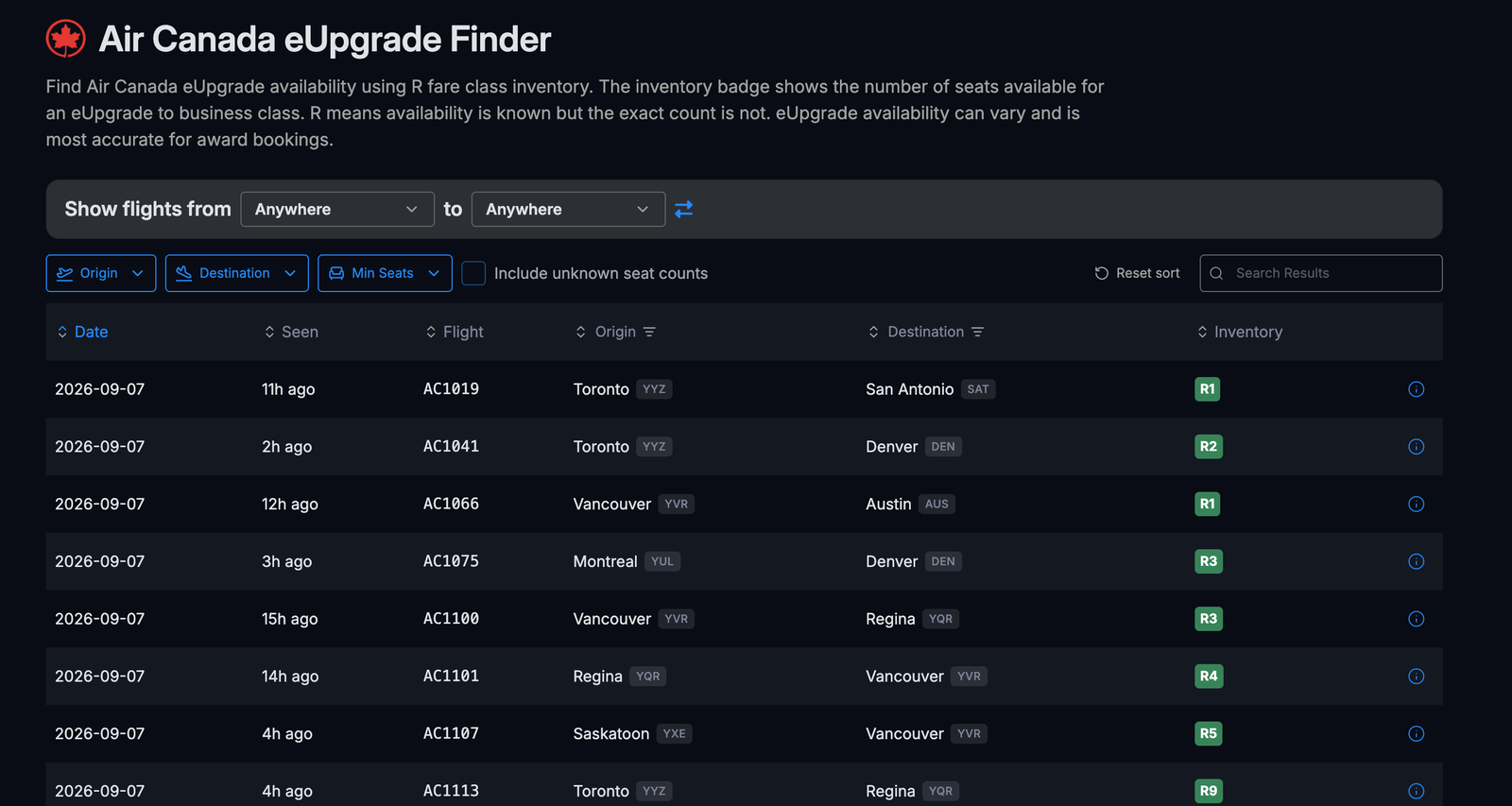This screenshot has width=1512, height=806.
Task: Click the Origin column filter icon
Action: [649, 332]
